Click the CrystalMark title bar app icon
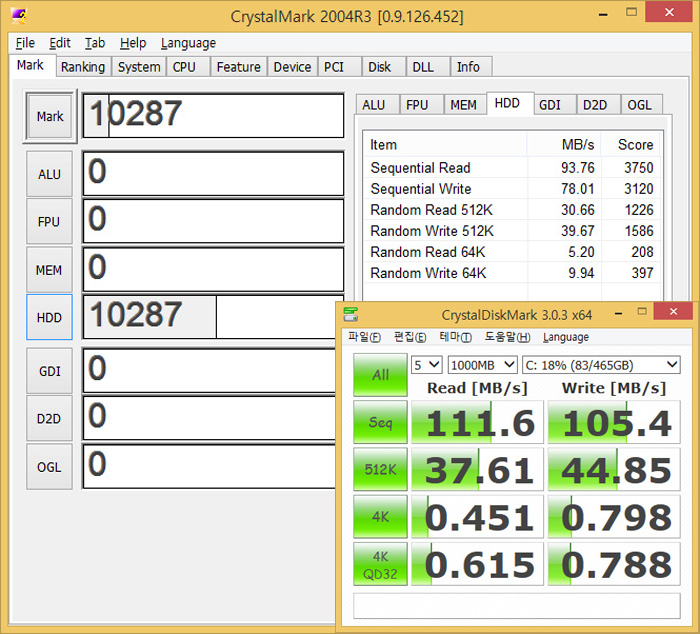 click(x=18, y=17)
